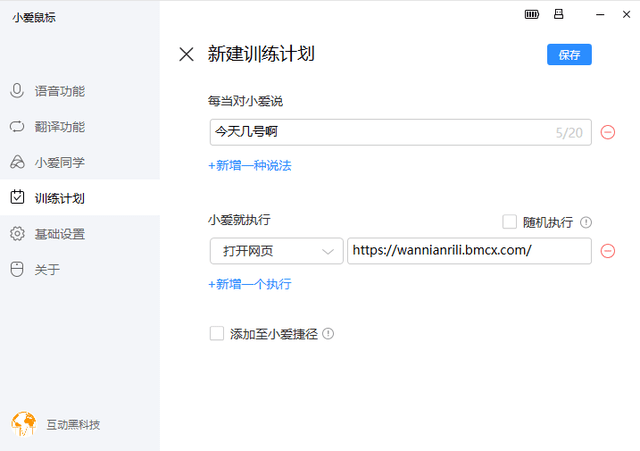This screenshot has height=451, width=640.
Task: Save the training plan with 保存
Action: coord(569,54)
